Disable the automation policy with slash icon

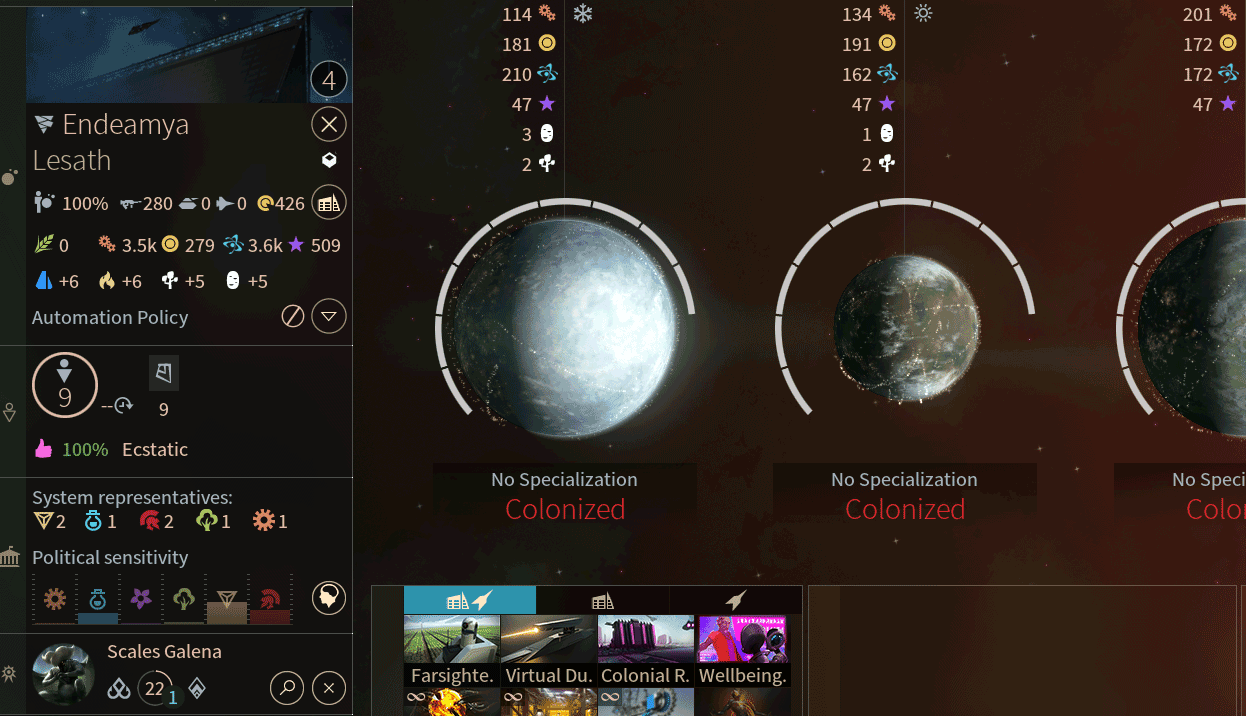pos(292,317)
